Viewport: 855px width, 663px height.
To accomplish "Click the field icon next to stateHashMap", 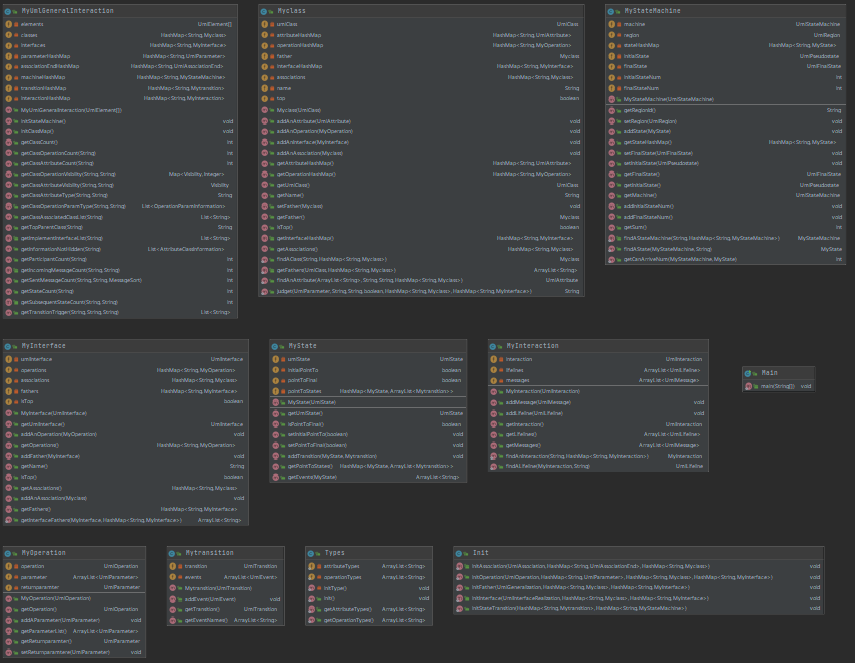I will pyautogui.click(x=612, y=45).
